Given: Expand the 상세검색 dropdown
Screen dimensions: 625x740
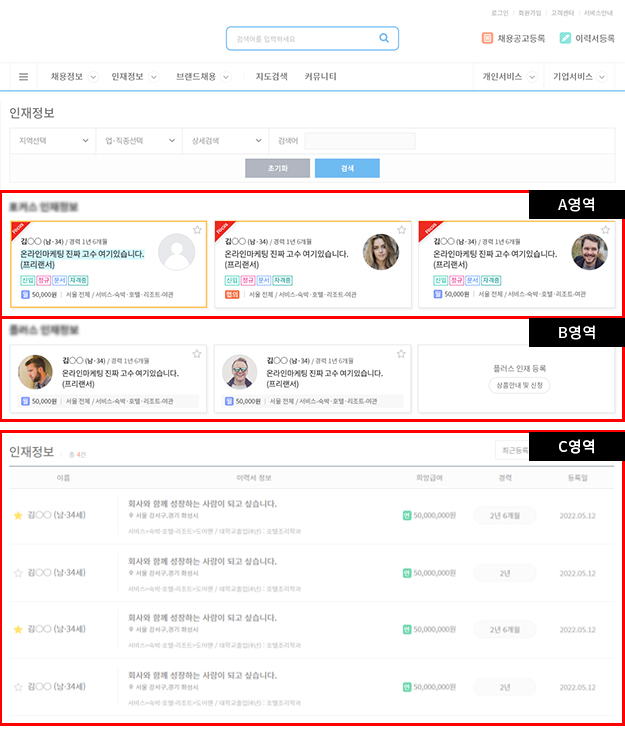Looking at the screenshot, I should pyautogui.click(x=225, y=141).
